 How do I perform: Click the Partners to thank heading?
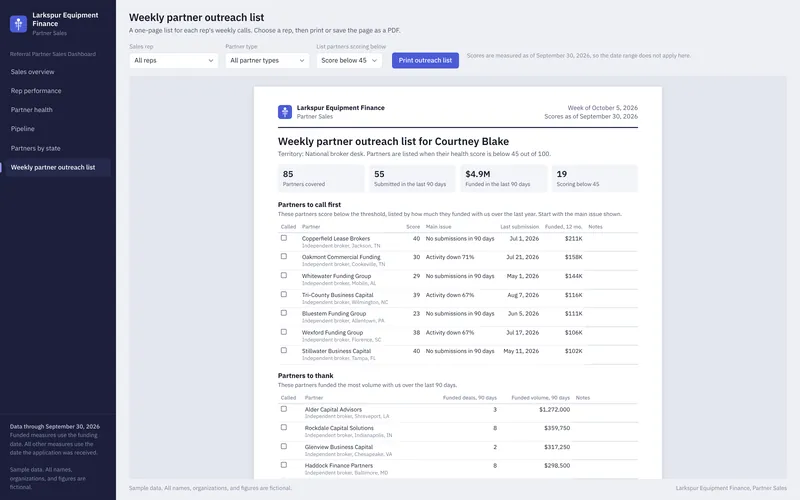pos(306,376)
